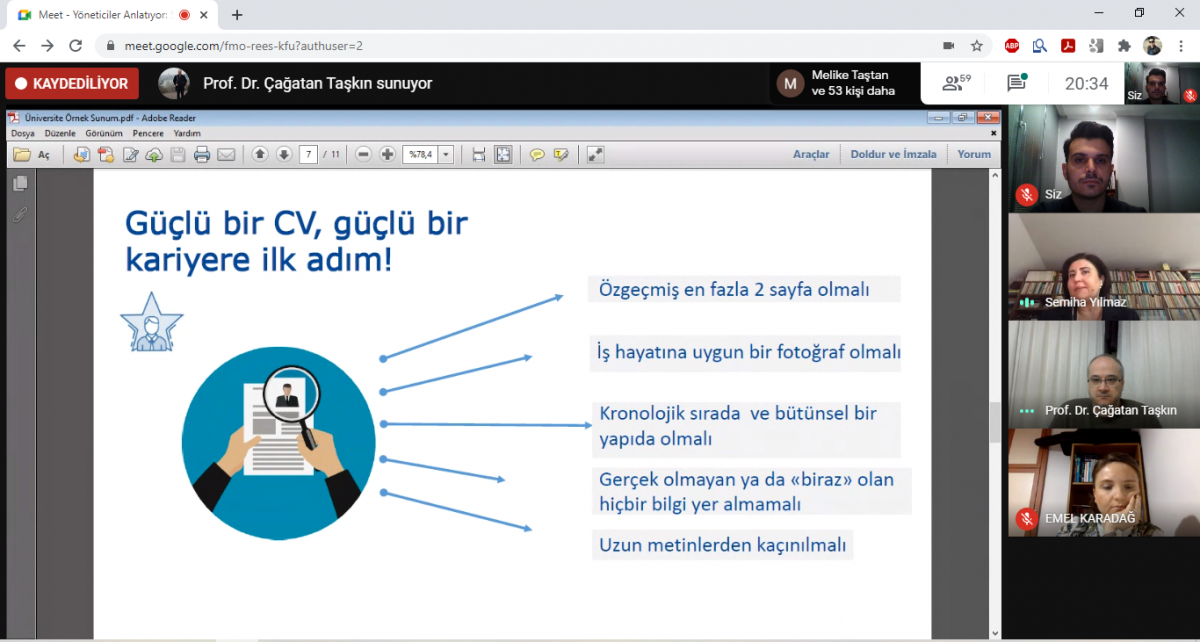Open the Yorum pane

tap(974, 154)
